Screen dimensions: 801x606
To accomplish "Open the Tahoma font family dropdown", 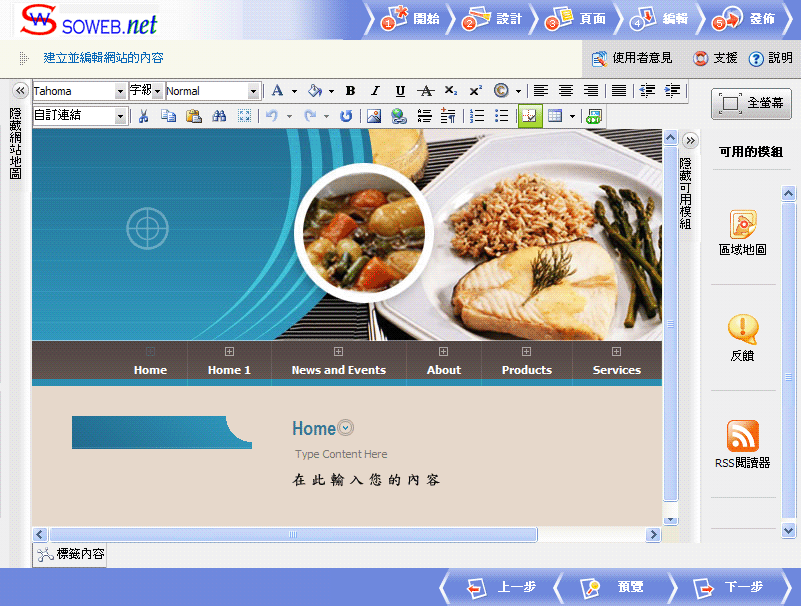I will (x=121, y=91).
